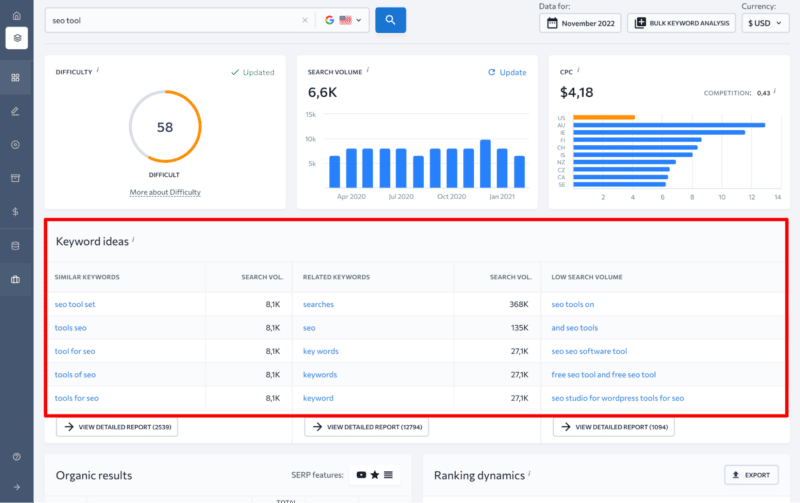Click the Update refresh icon for search volume
The height and width of the screenshot is (503, 800).
coord(492,73)
